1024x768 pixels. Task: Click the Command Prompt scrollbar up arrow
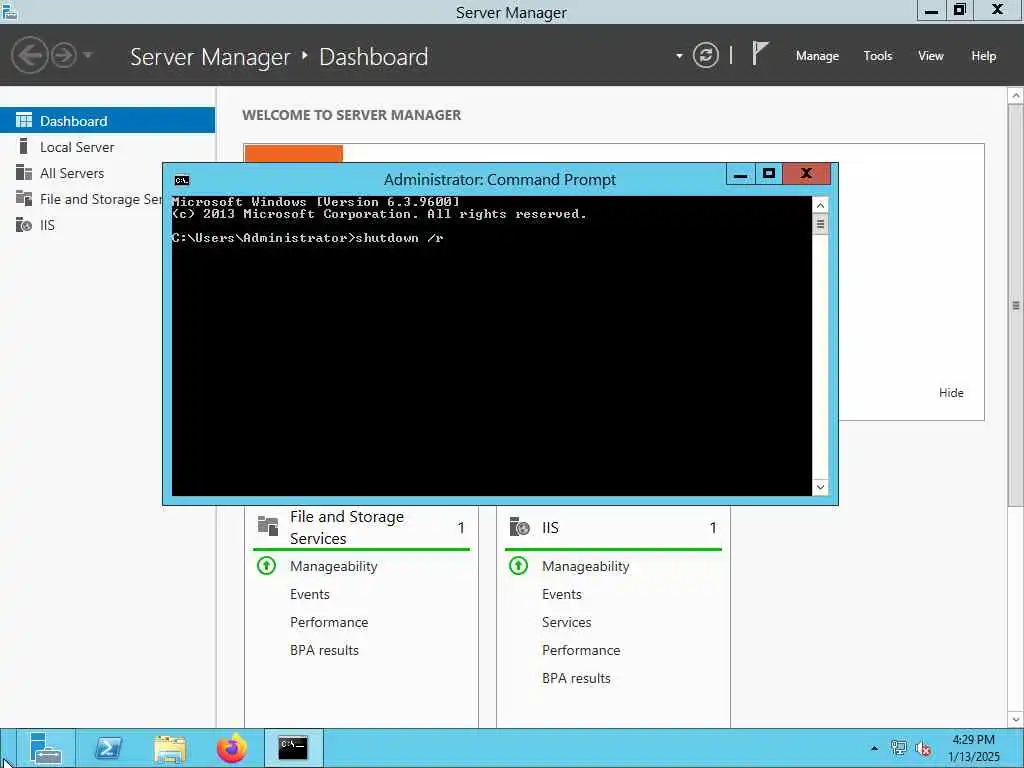coord(820,205)
